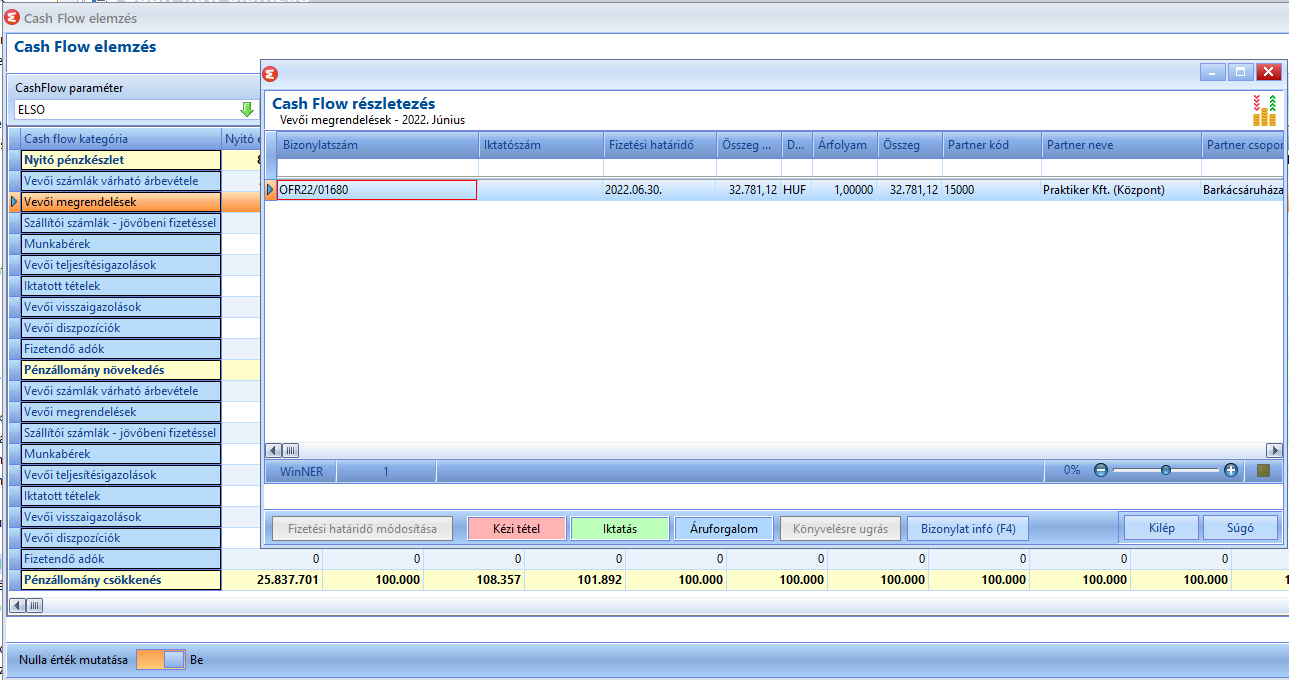Click the row indicator arrow for OFR22/01680
Screen dimensions: 1289x680
pos(270,190)
